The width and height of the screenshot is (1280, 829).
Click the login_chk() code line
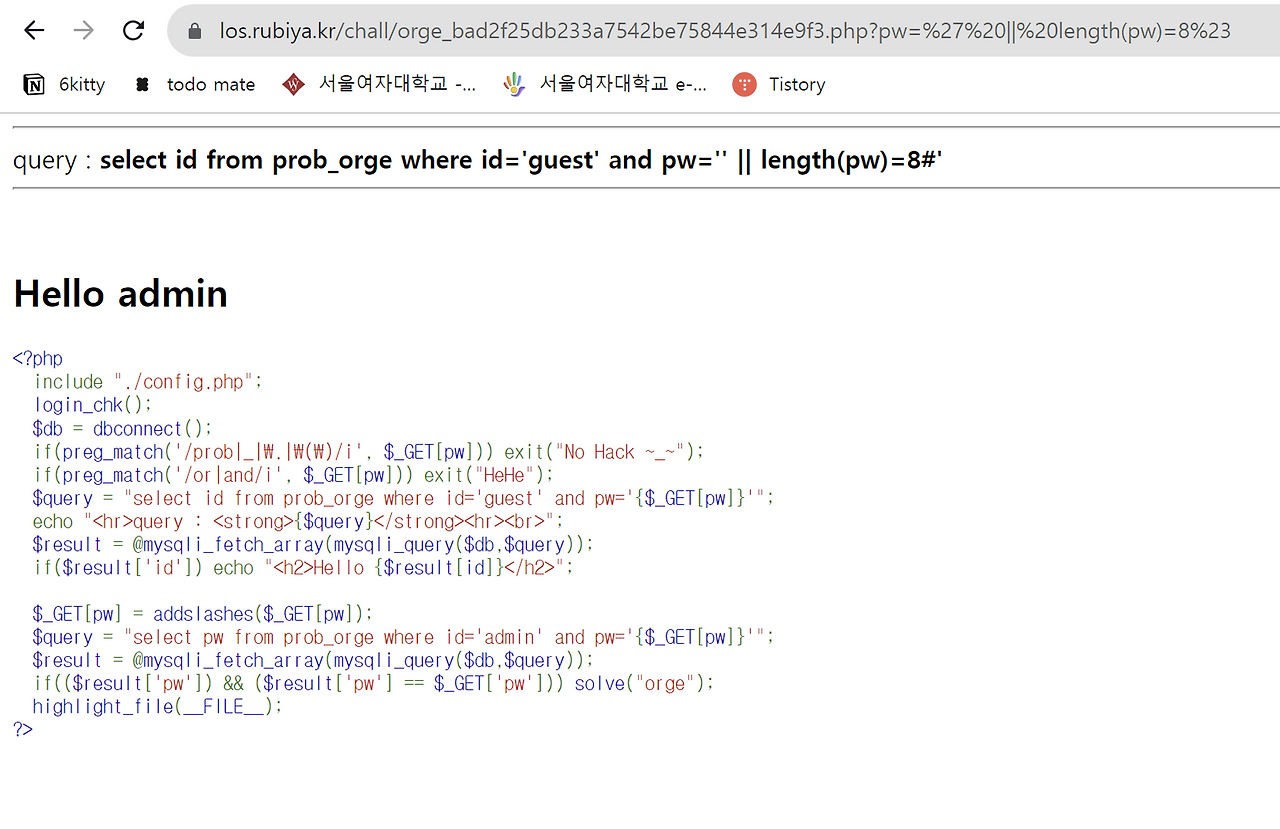click(93, 405)
